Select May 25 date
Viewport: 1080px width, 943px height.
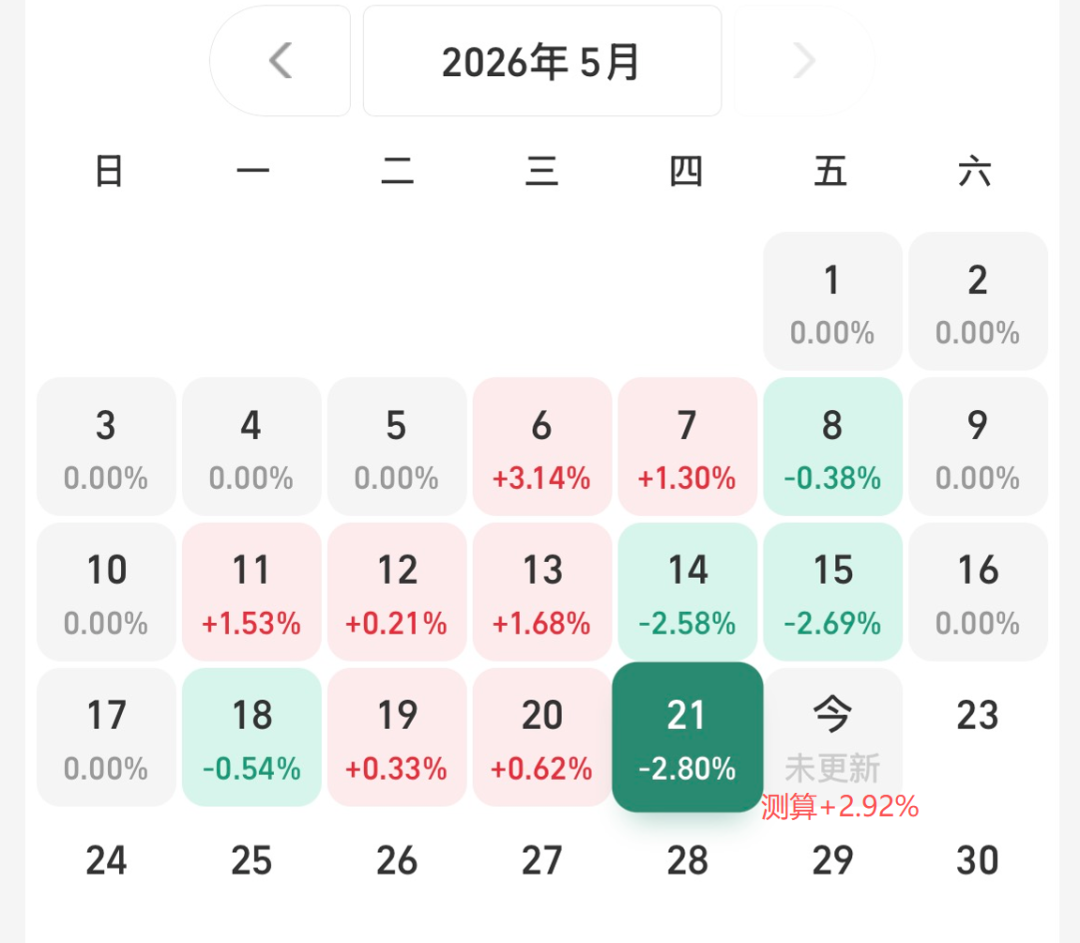pyautogui.click(x=251, y=860)
